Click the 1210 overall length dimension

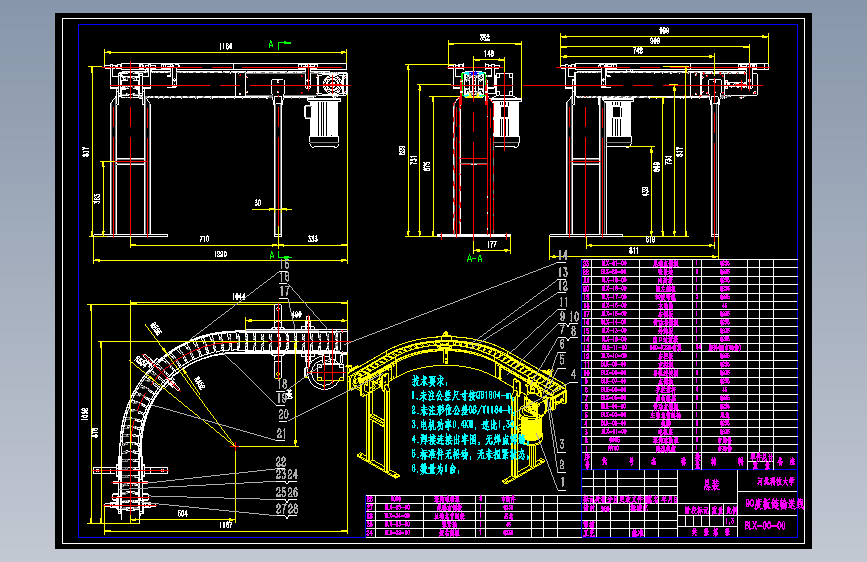point(220,254)
